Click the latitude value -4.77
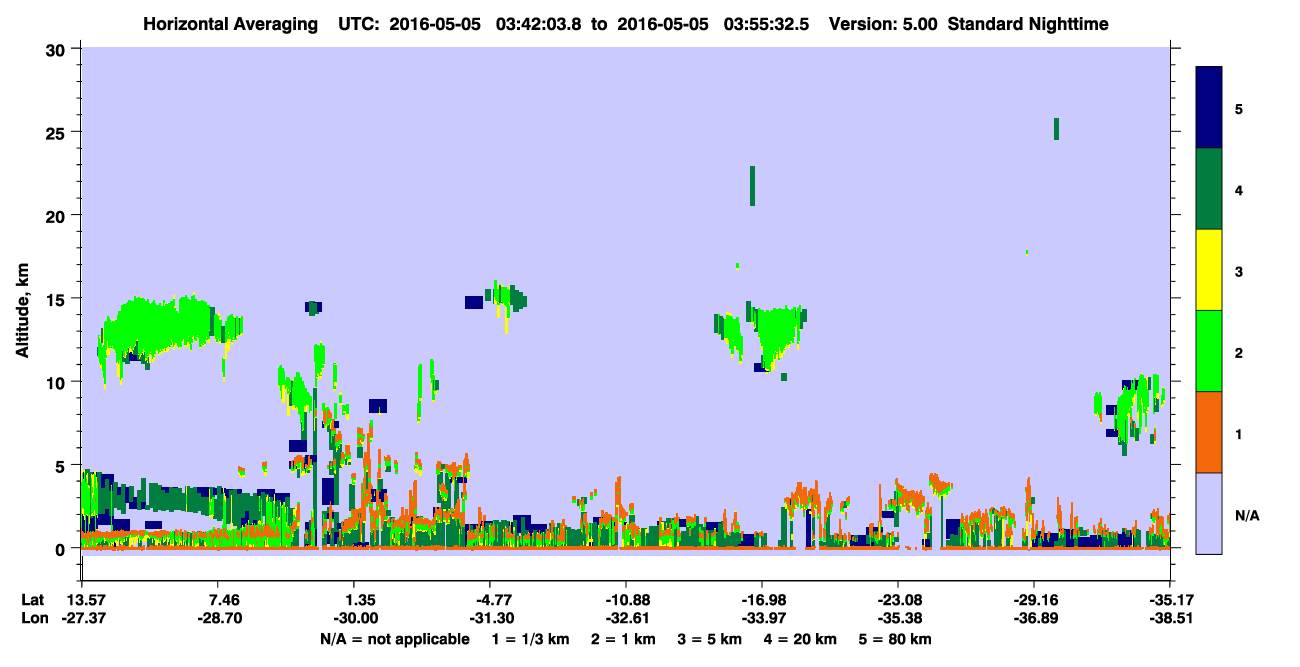The height and width of the screenshot is (667, 1300). pyautogui.click(x=489, y=600)
